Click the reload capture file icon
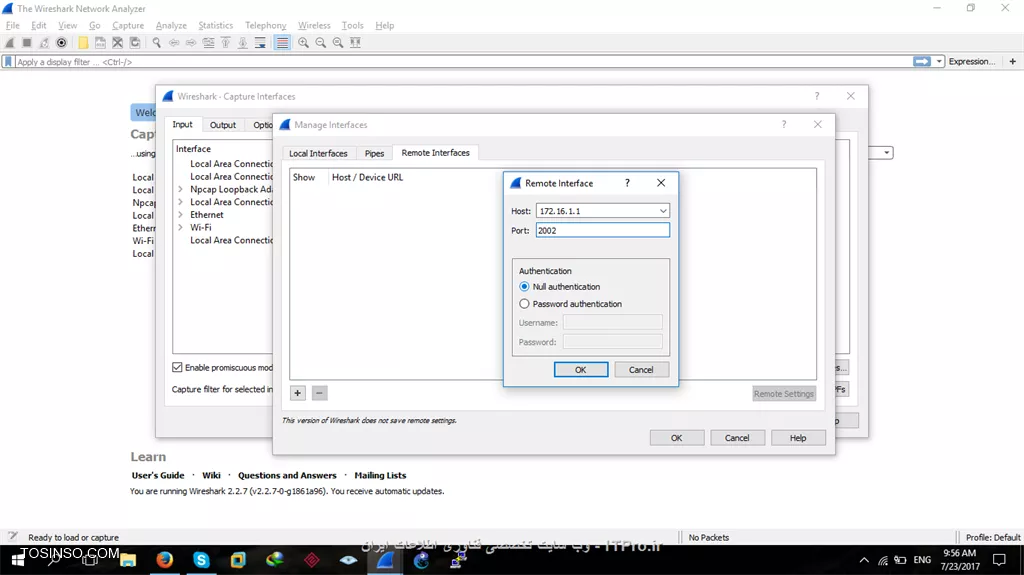Screen dimensions: 1024x575 (x=135, y=42)
